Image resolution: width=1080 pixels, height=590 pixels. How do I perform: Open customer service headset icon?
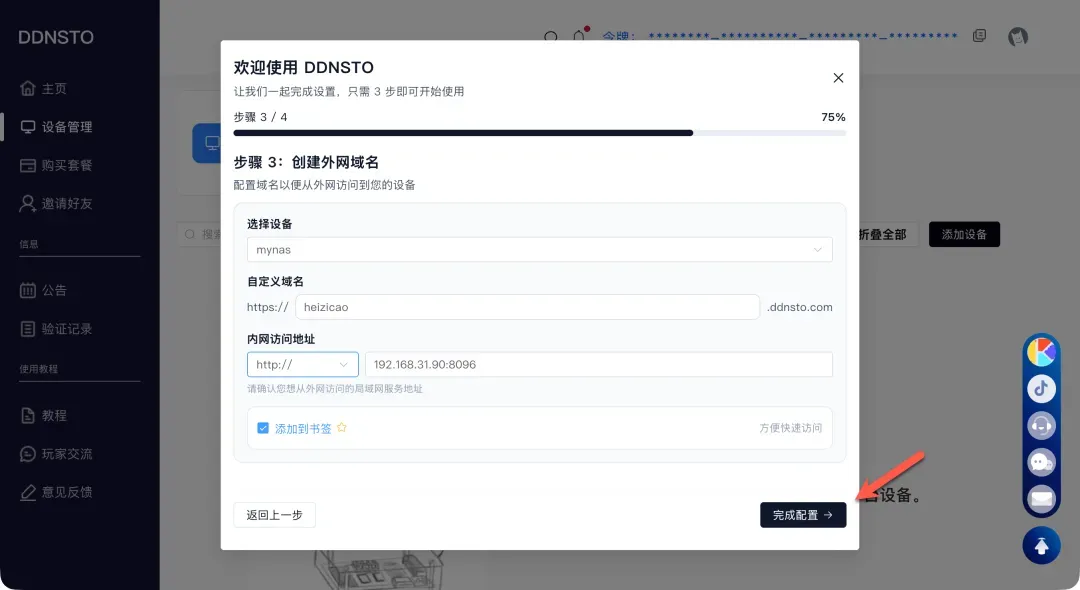pyautogui.click(x=1041, y=425)
